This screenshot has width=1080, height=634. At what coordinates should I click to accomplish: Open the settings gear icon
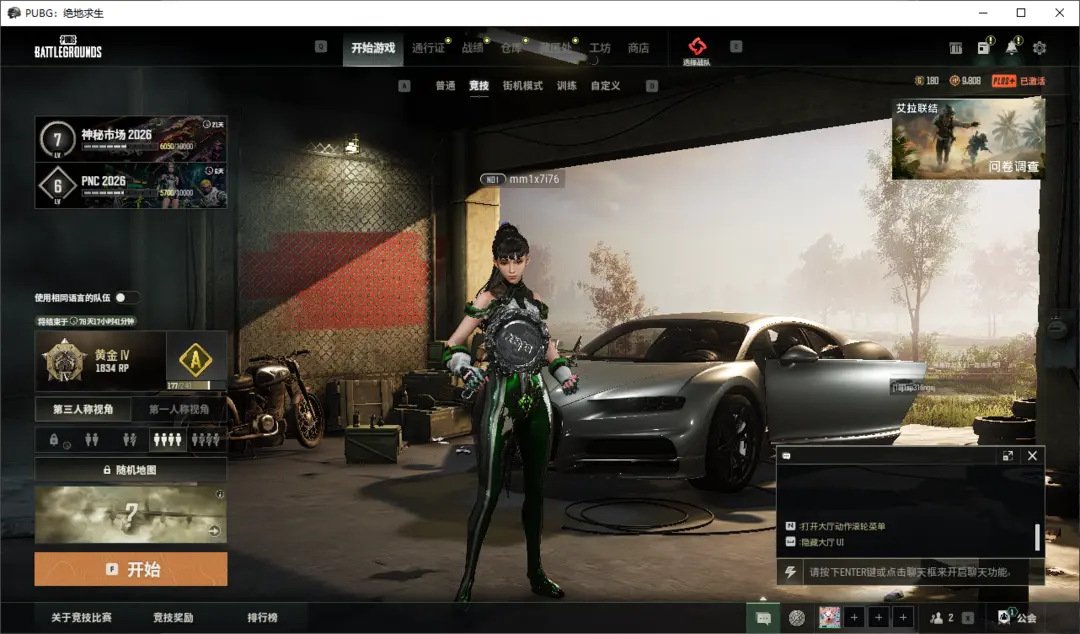click(1039, 48)
